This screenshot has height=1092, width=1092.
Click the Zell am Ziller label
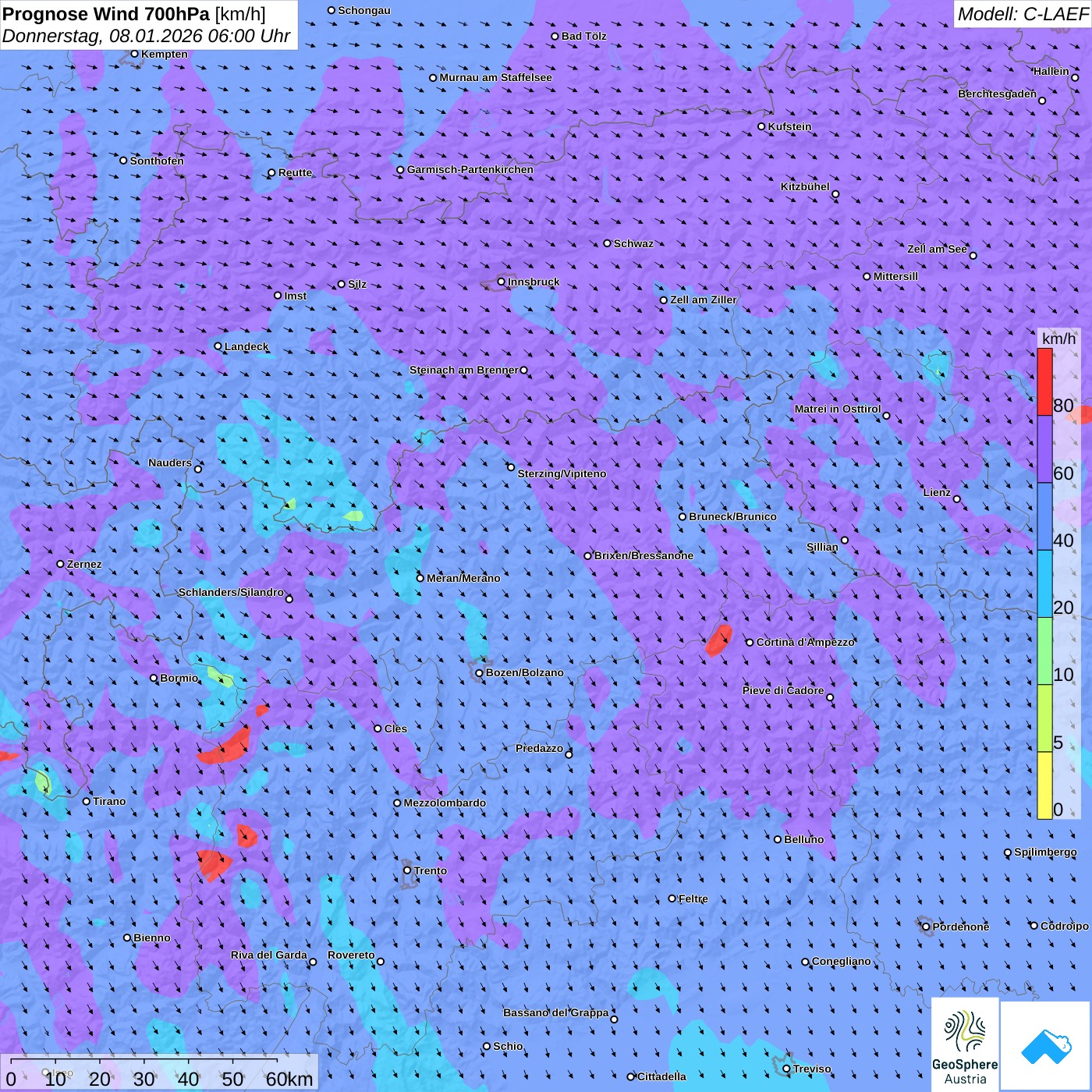click(704, 300)
